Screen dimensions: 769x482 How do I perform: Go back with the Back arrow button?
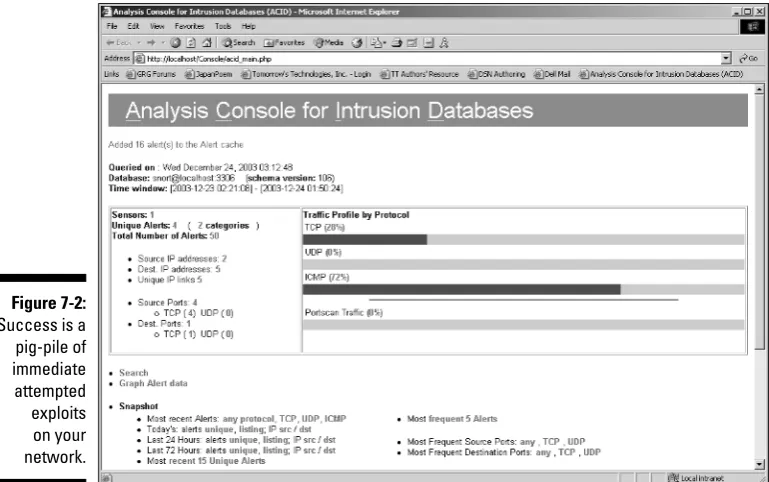click(118, 43)
